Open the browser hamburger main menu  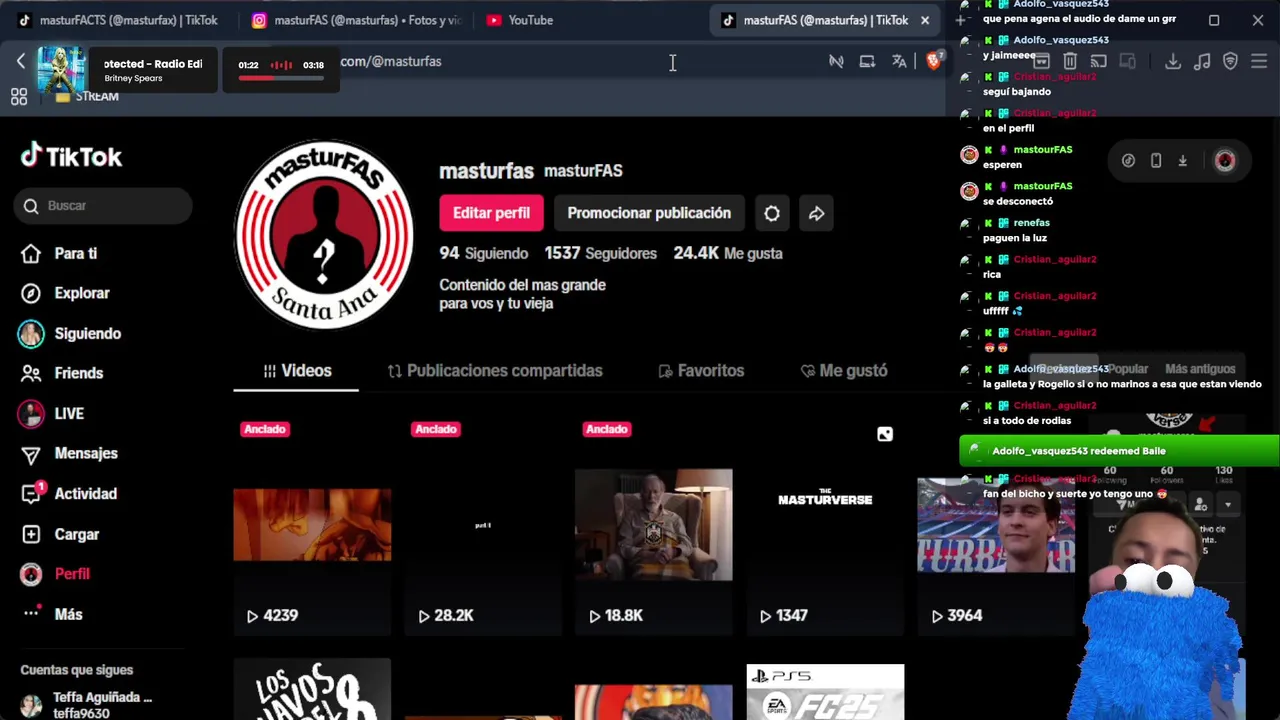pos(1259,61)
